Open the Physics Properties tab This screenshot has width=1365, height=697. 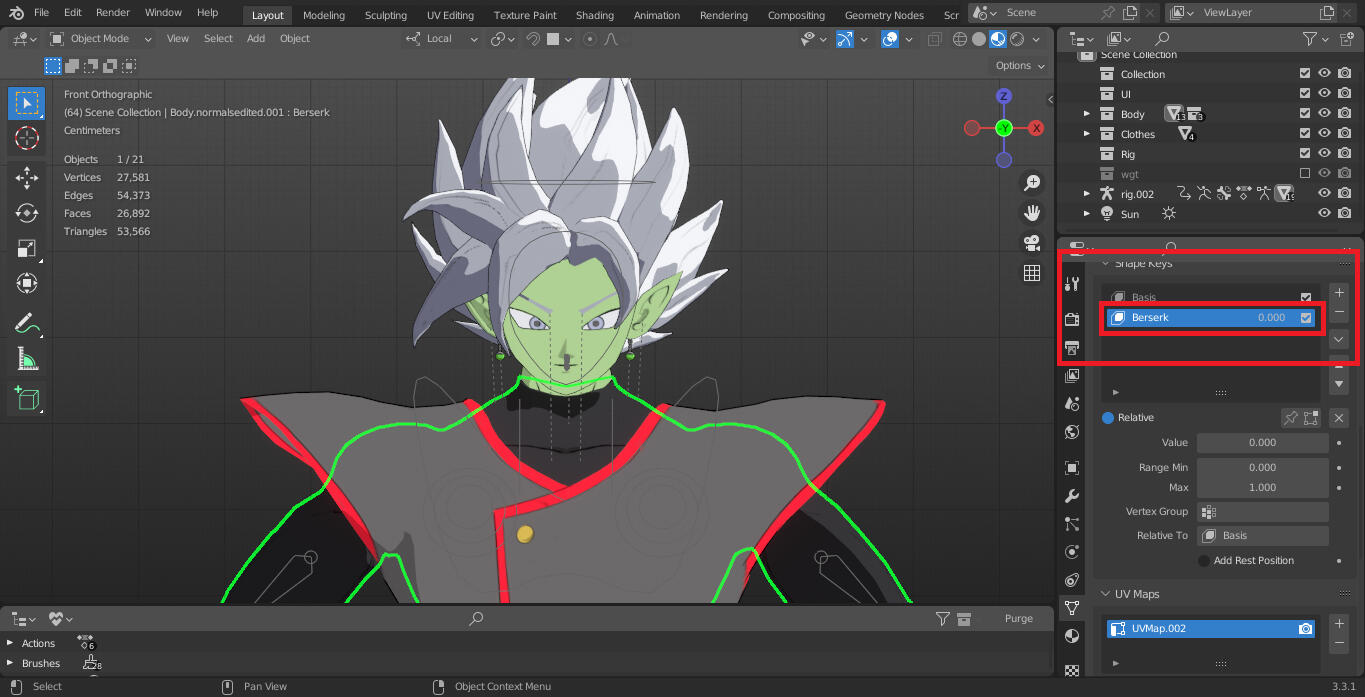1071,551
